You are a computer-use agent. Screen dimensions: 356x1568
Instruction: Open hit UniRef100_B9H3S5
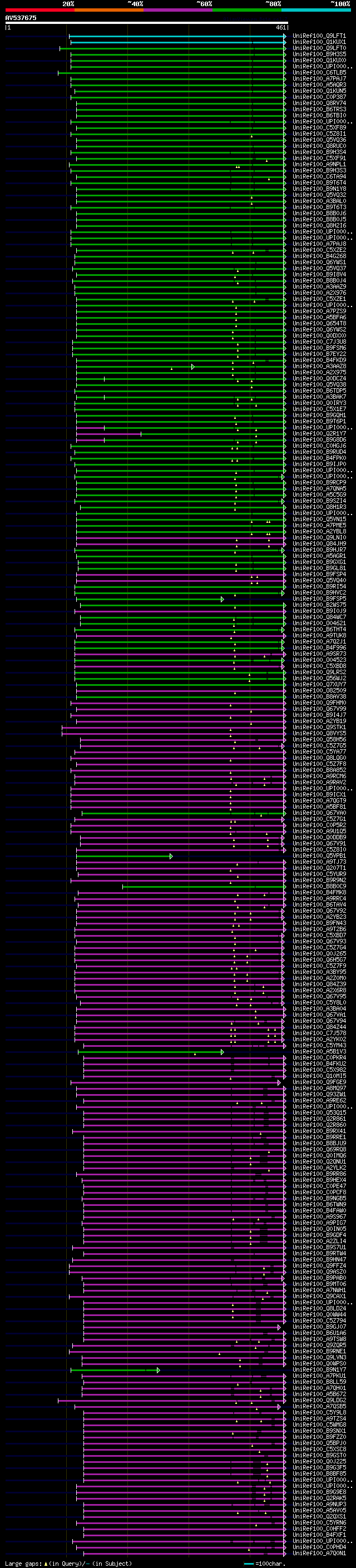pos(319,54)
